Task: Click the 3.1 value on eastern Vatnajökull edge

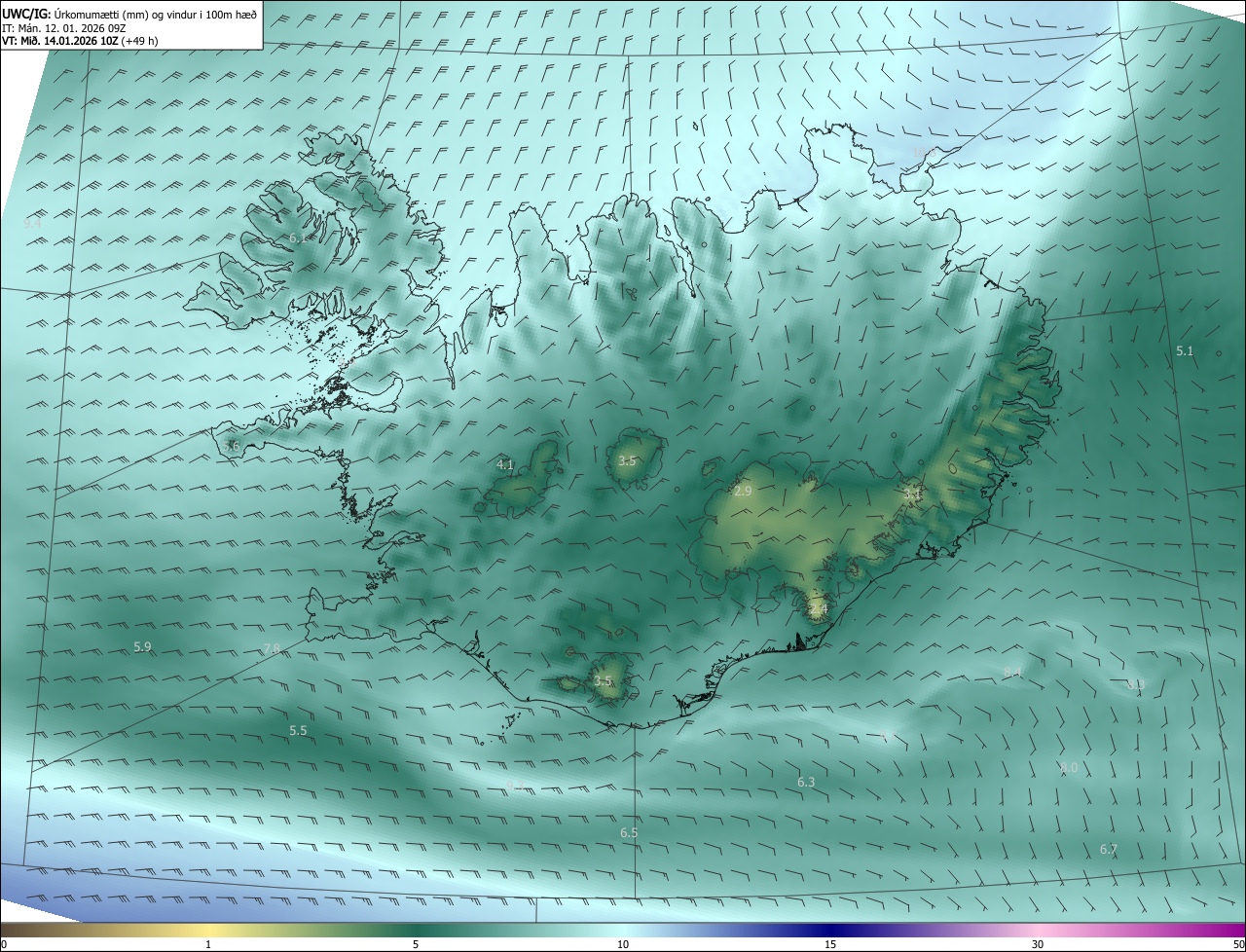Action: click(912, 494)
